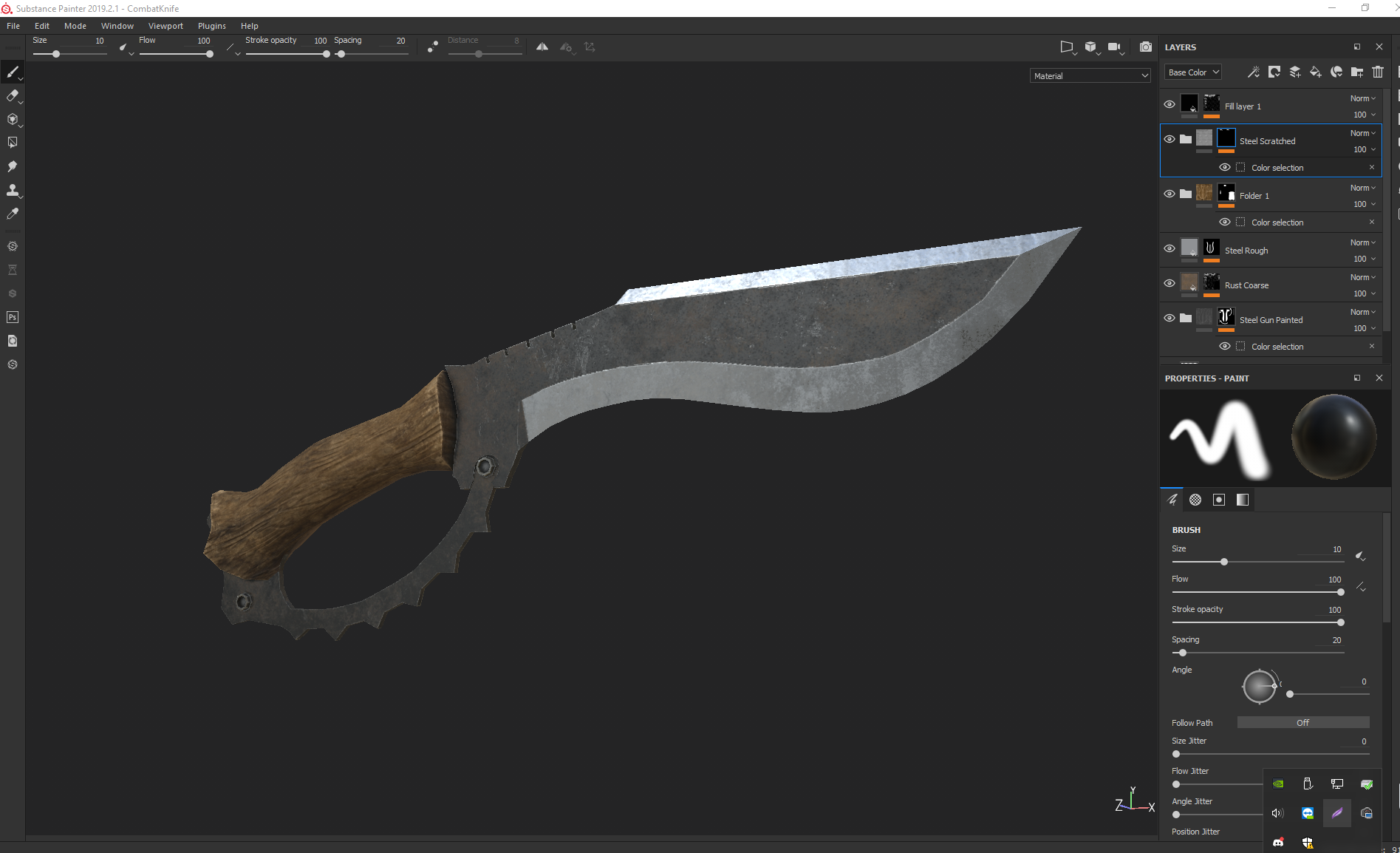The height and width of the screenshot is (853, 1400).
Task: Open the Viewport menu
Action: pyautogui.click(x=165, y=26)
